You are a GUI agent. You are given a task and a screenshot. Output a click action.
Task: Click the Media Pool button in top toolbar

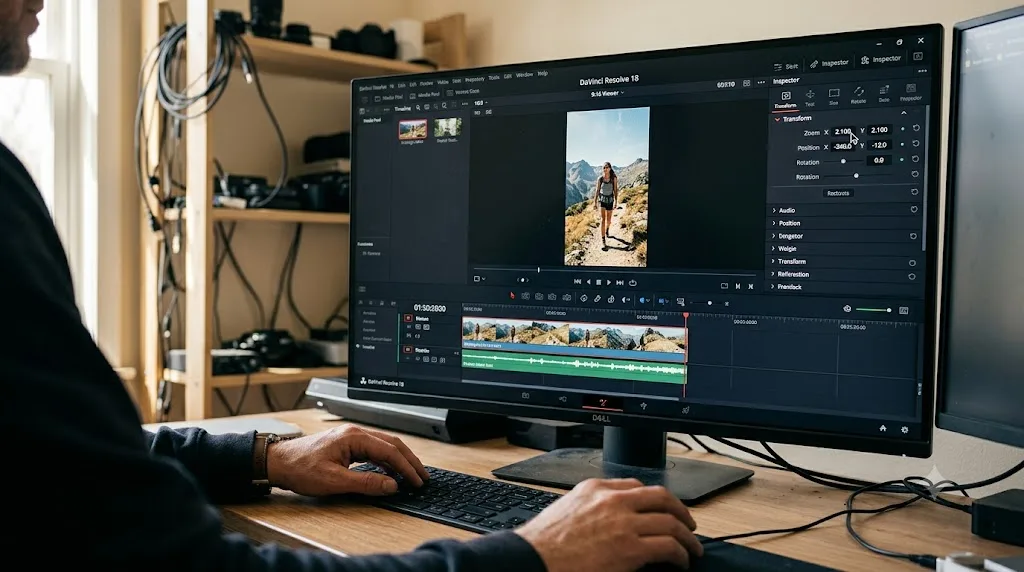[387, 97]
